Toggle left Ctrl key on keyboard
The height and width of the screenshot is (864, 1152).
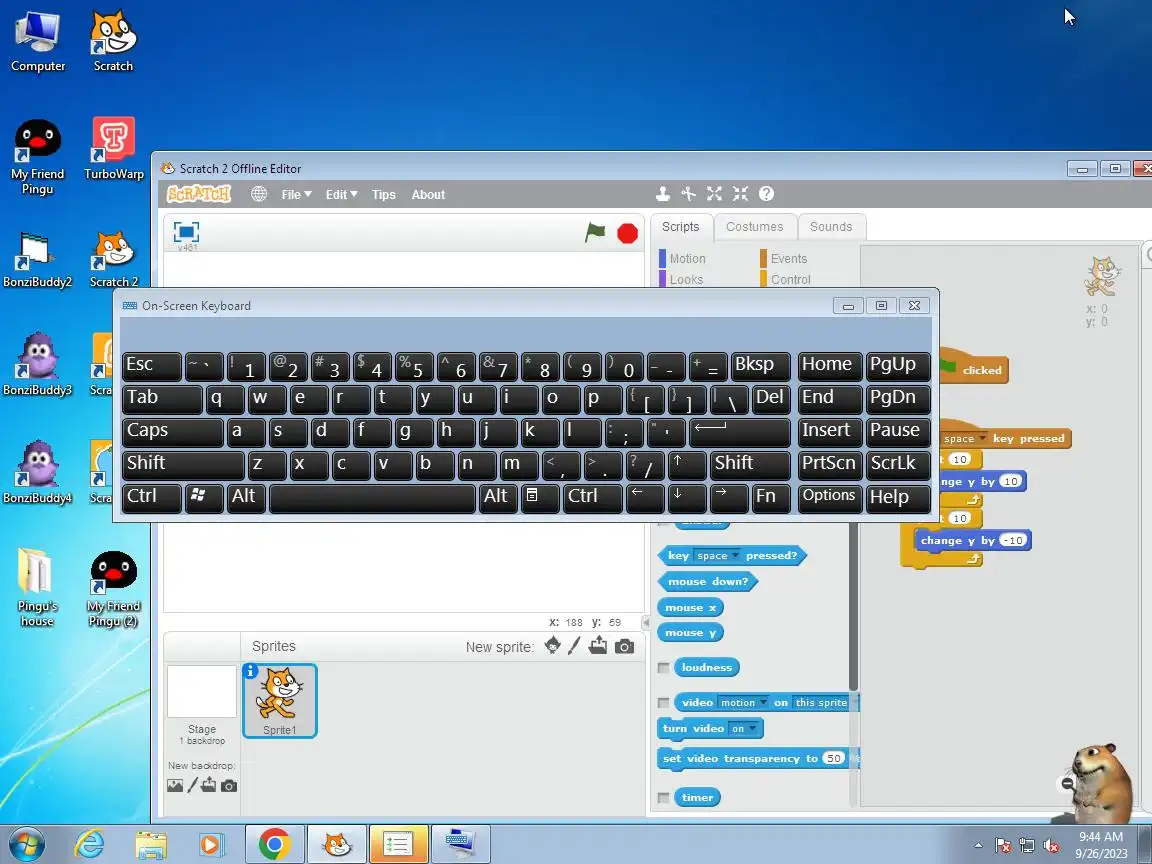pyautogui.click(x=151, y=497)
